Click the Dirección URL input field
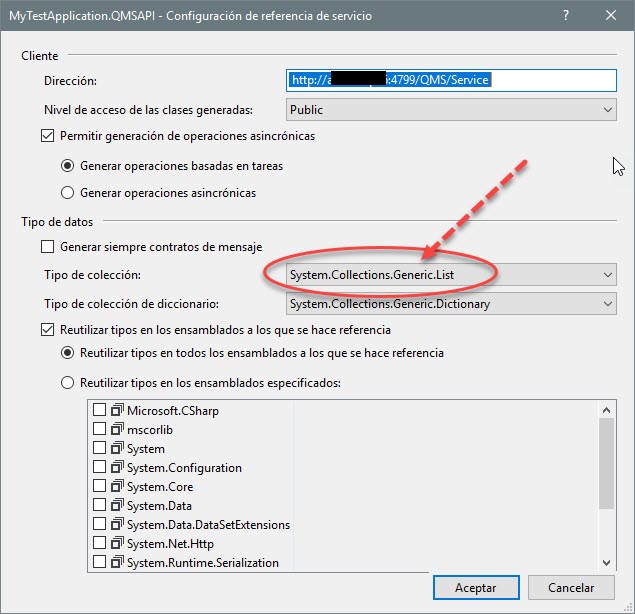 (451, 80)
